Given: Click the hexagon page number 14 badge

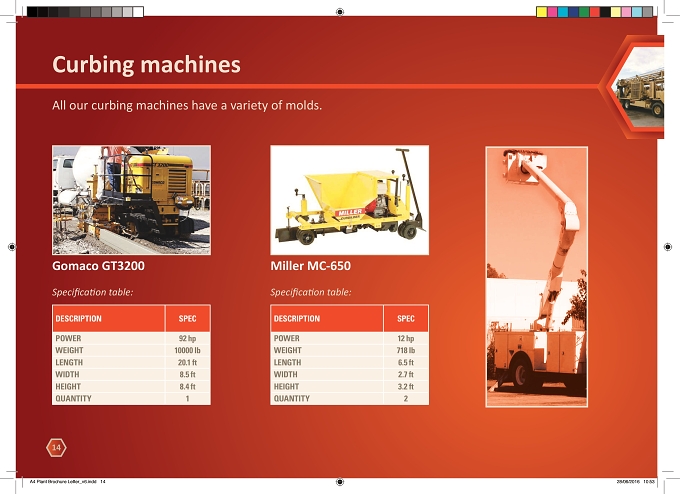Looking at the screenshot, I should pos(56,447).
